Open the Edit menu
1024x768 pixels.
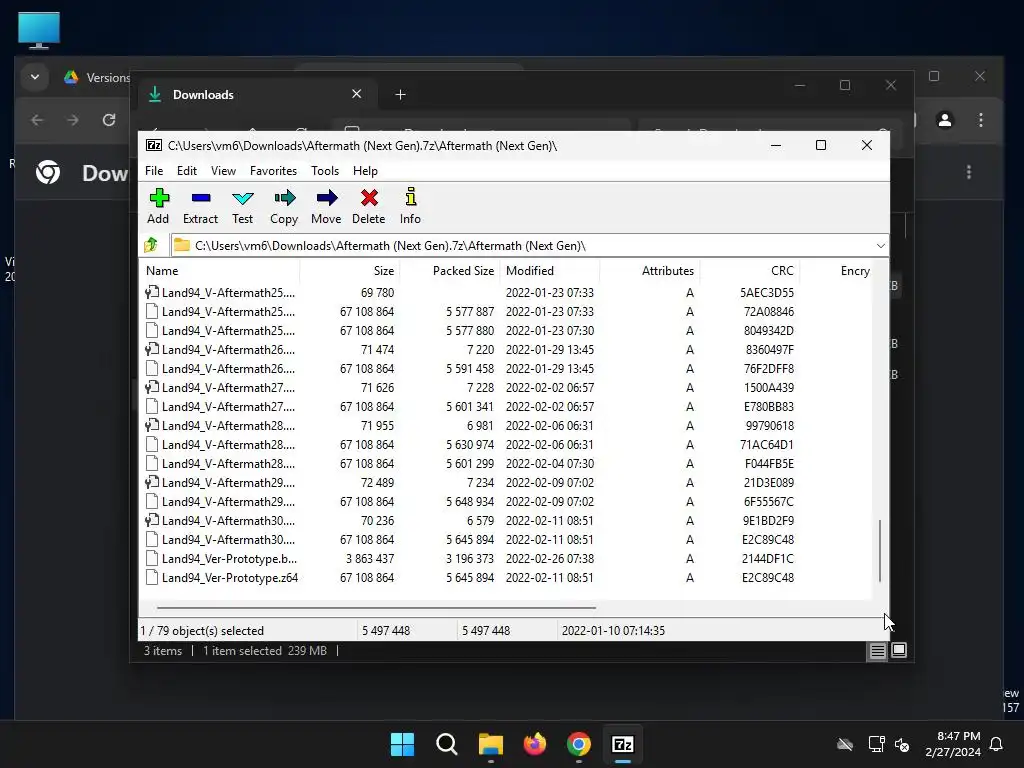tap(187, 170)
